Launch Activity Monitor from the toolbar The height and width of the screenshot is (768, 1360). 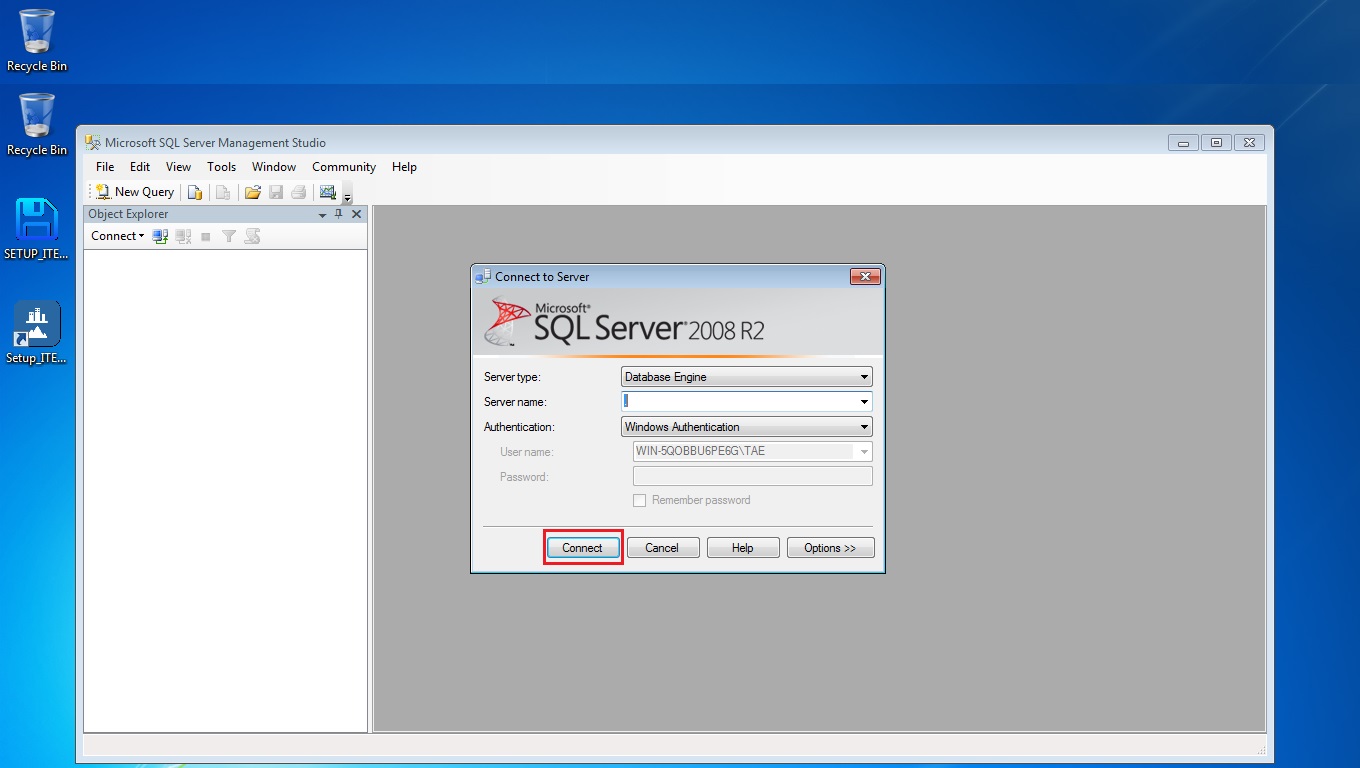pyautogui.click(x=327, y=192)
